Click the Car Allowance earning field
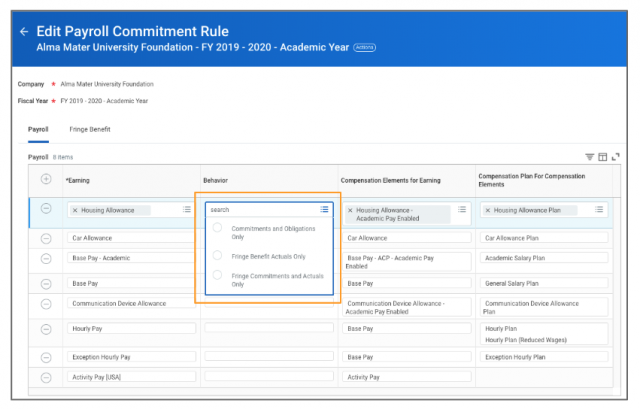The height and width of the screenshot is (409, 640). click(x=131, y=238)
